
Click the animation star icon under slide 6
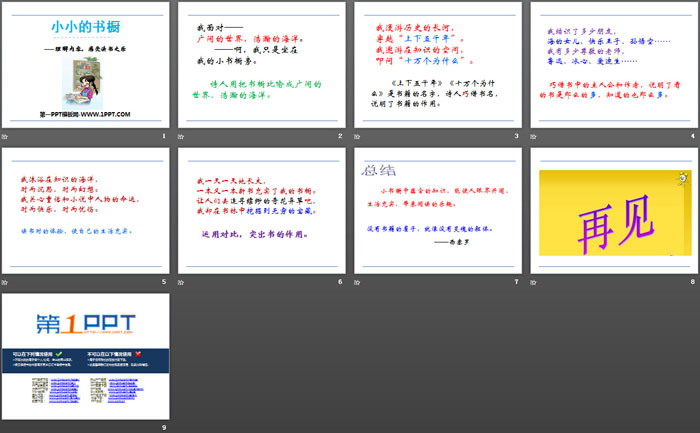pyautogui.click(x=184, y=281)
